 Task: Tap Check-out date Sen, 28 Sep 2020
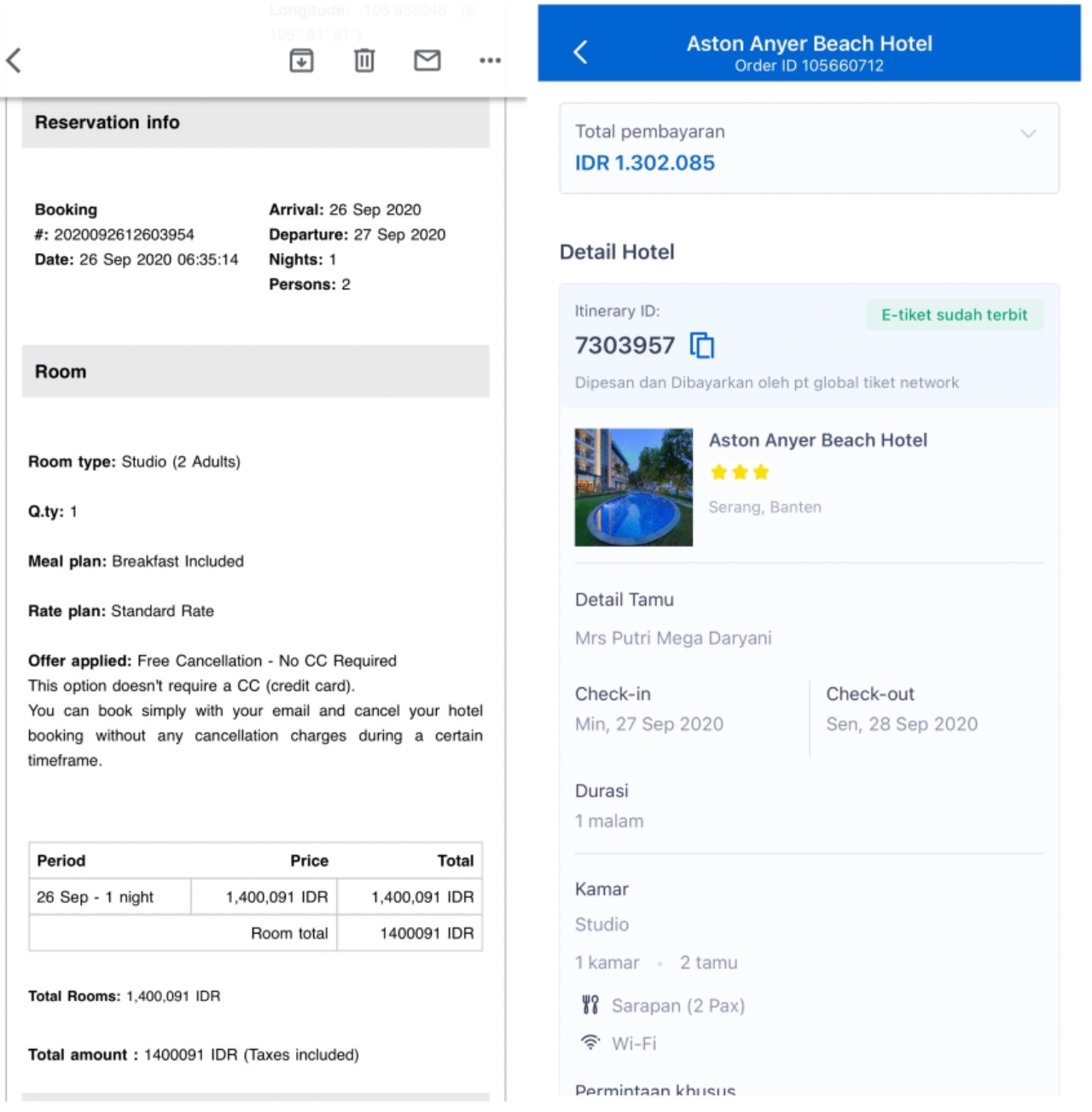(901, 724)
